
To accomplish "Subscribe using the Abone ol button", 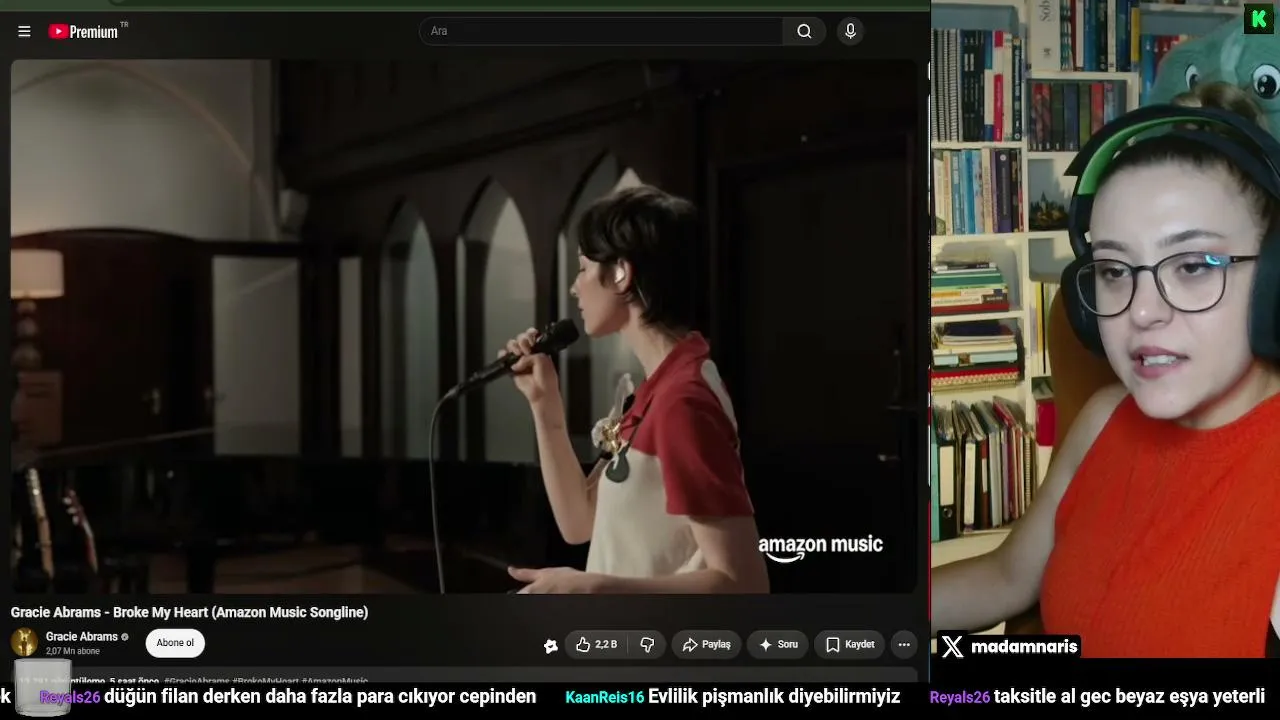I will (175, 643).
